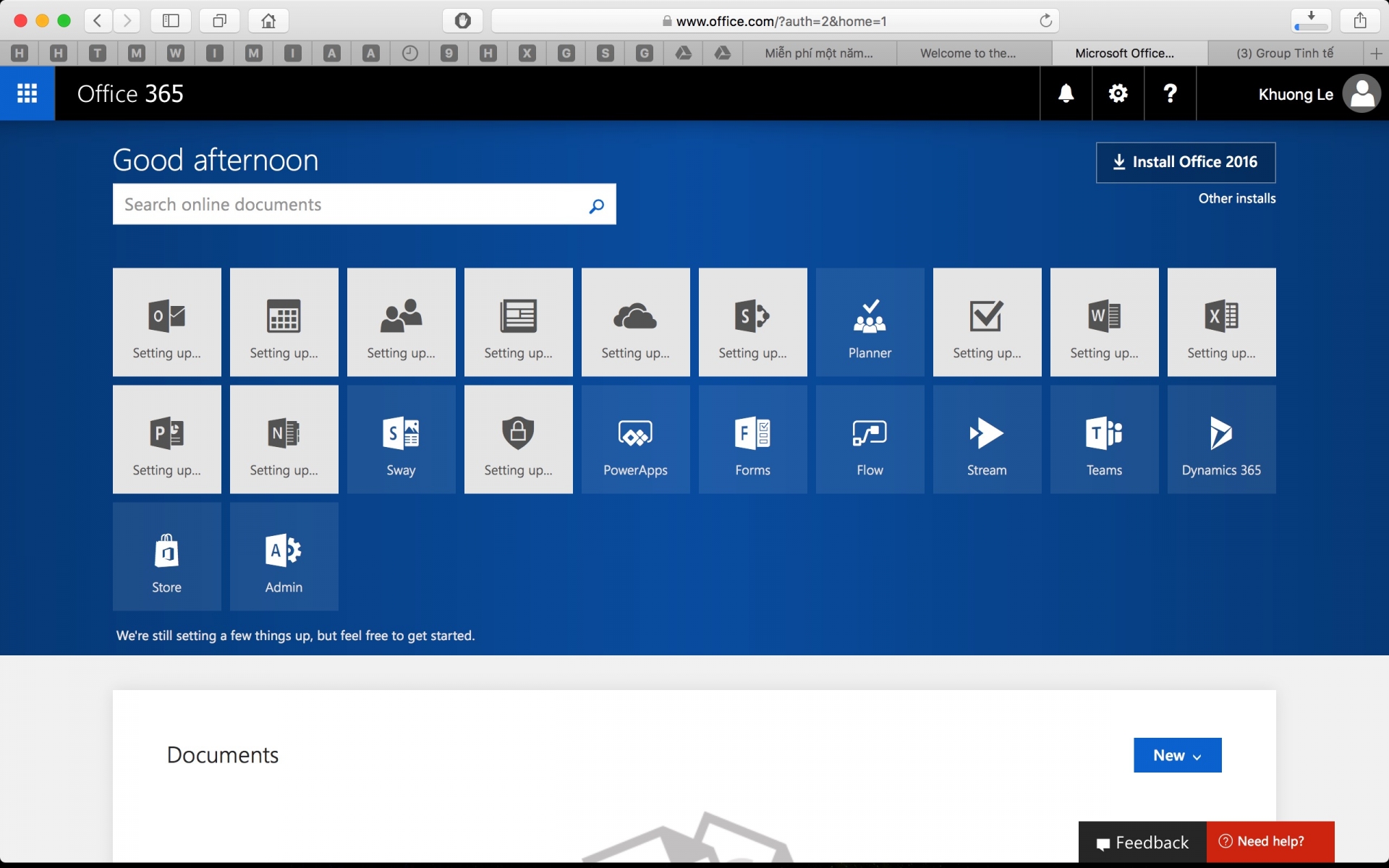Launch the Flow tile
This screenshot has width=1389, height=868.
[x=870, y=439]
